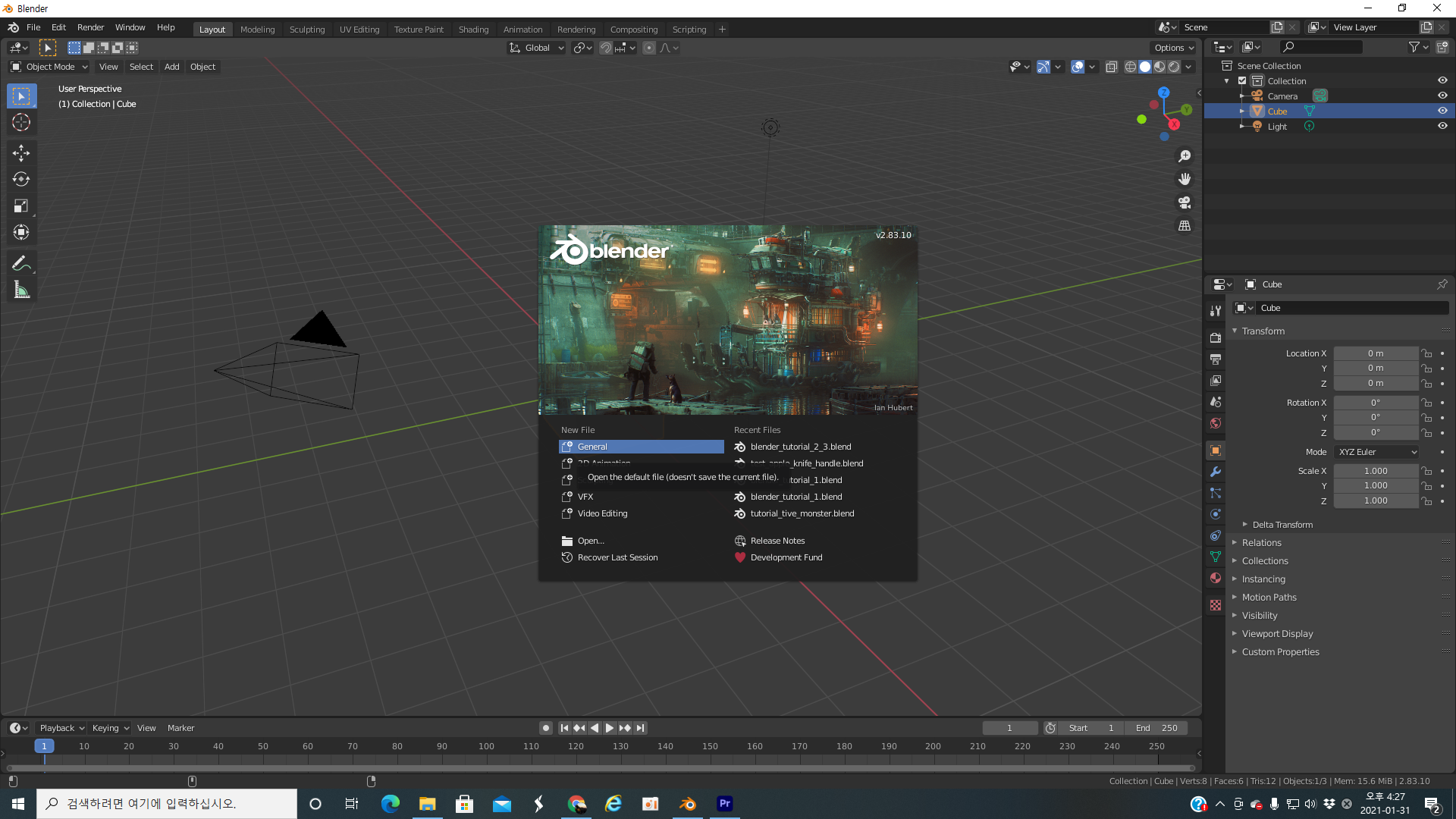Select the Measure ruler tool
This screenshot has height=819, width=1456.
(21, 290)
